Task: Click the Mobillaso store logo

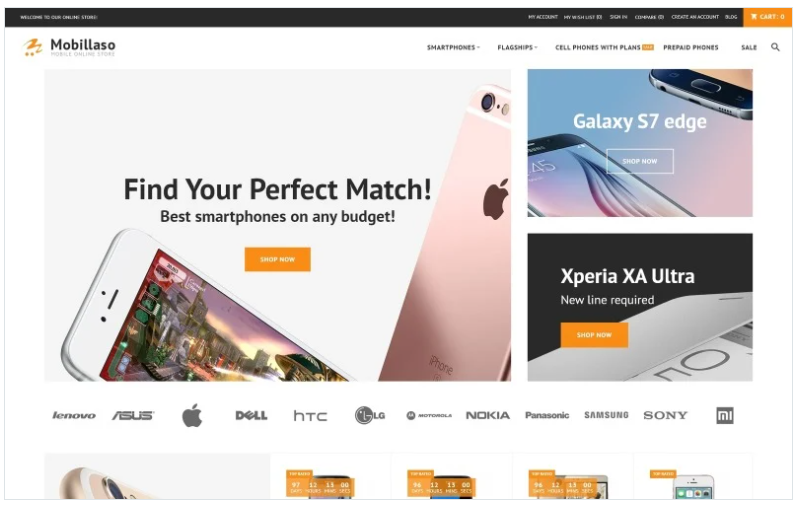Action: click(x=69, y=47)
